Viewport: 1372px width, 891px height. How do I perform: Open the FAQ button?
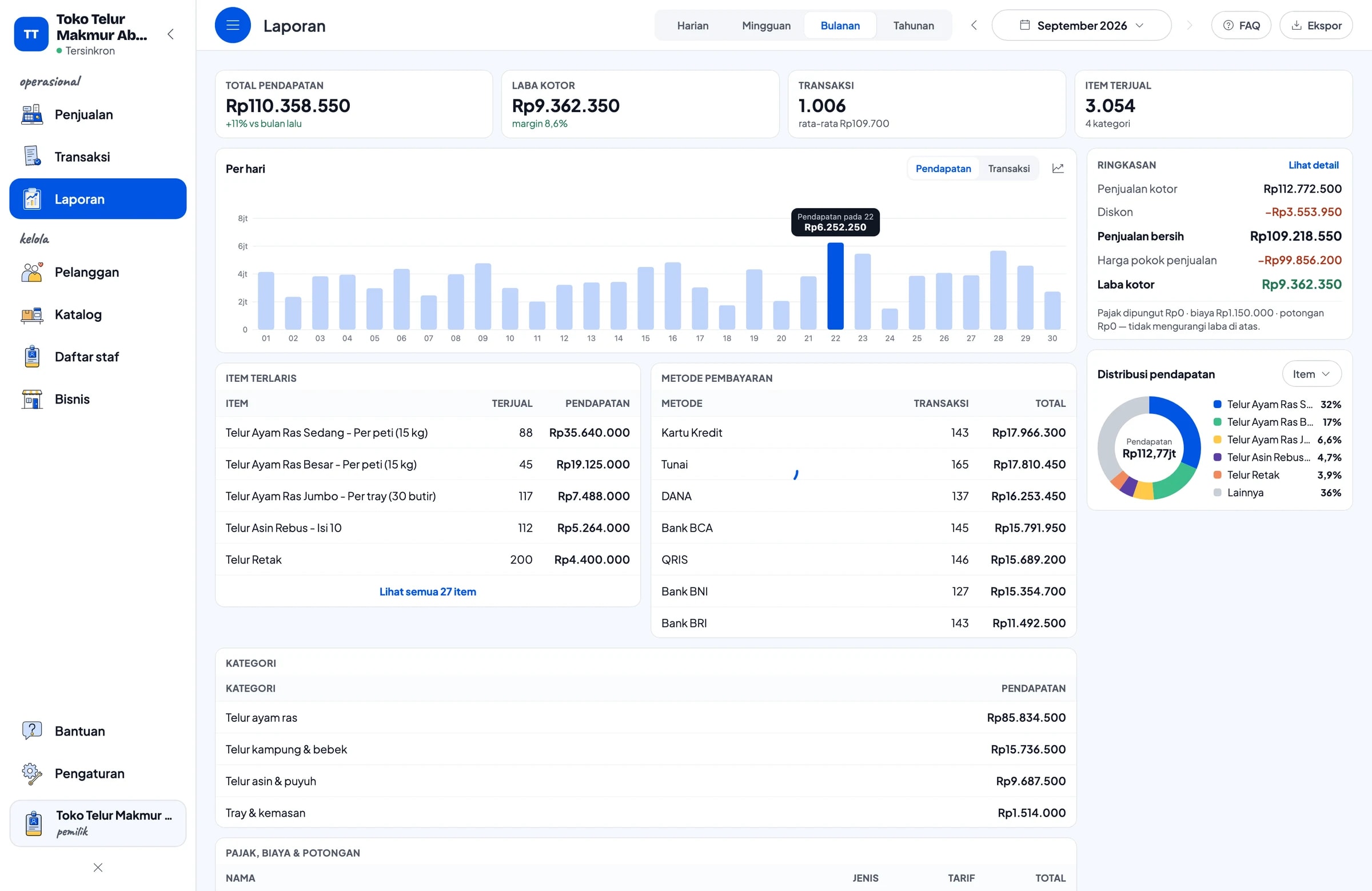tap(1241, 25)
